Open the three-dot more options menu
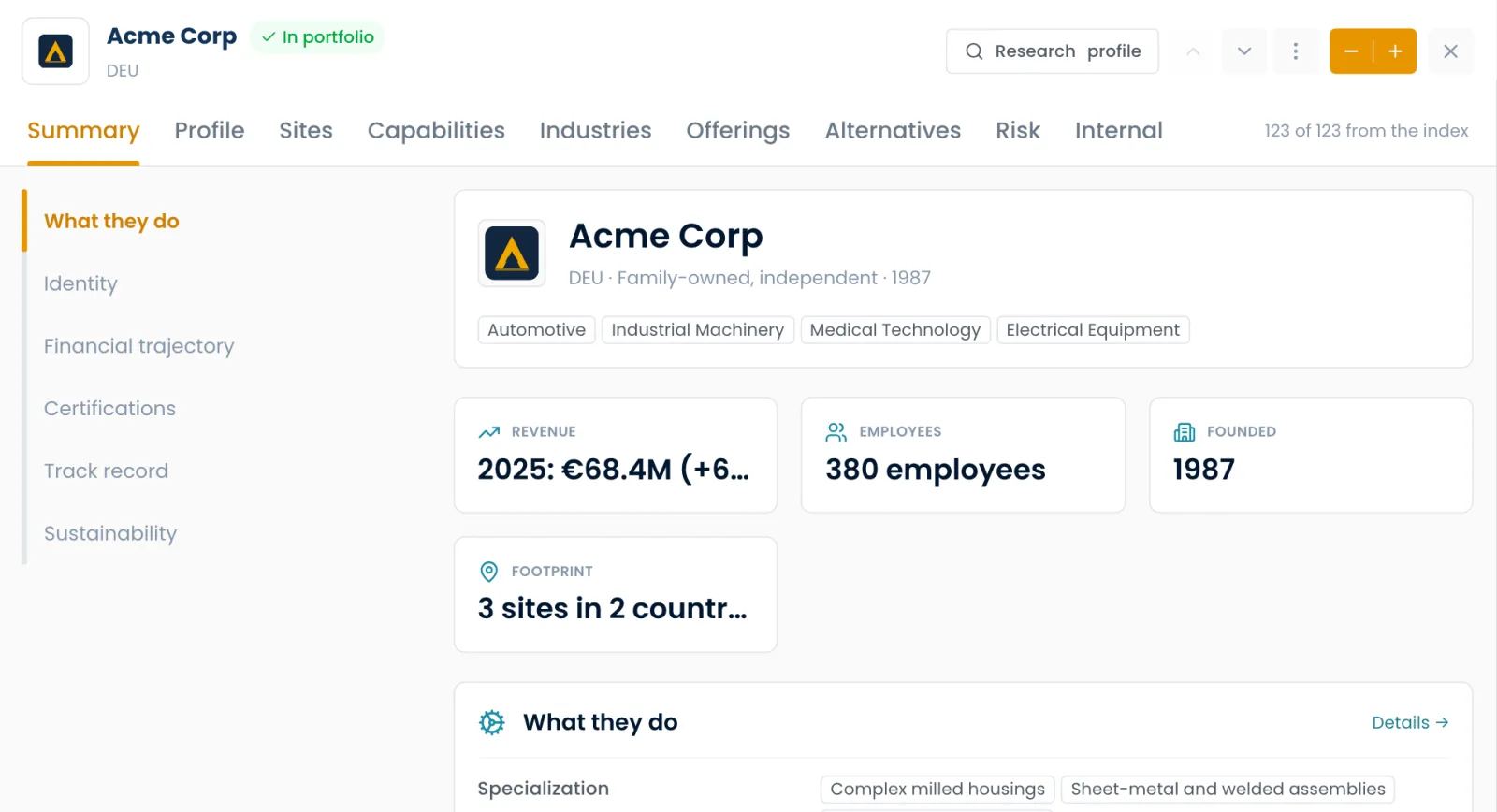 [1296, 51]
